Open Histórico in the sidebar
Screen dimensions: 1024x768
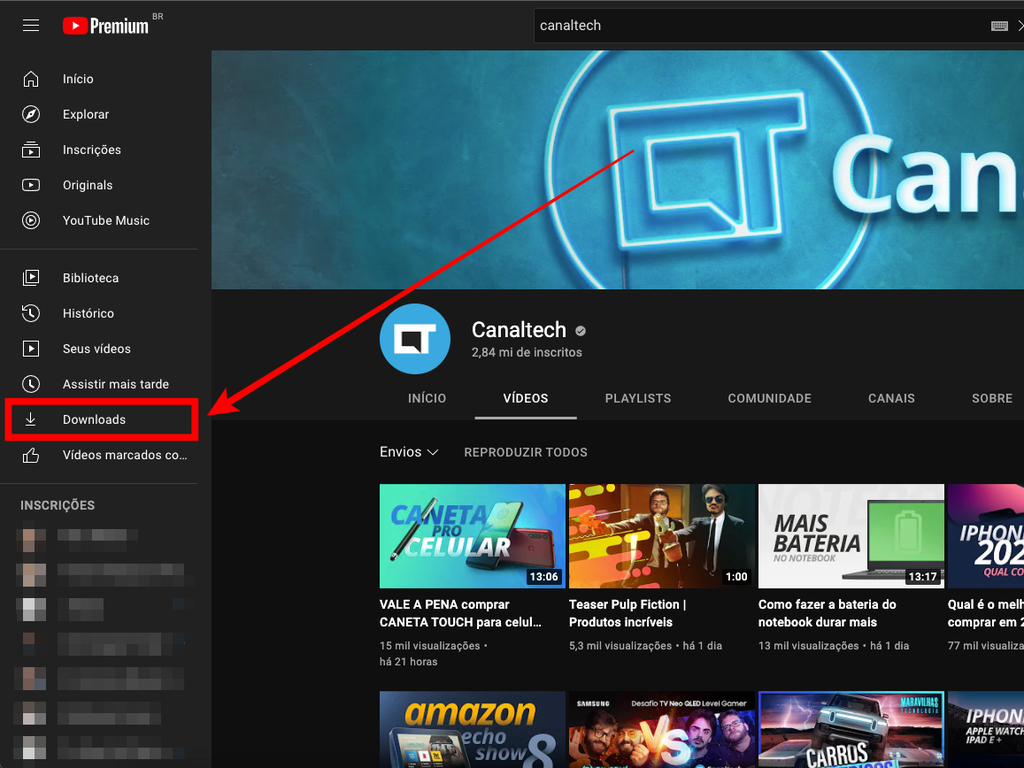99,313
